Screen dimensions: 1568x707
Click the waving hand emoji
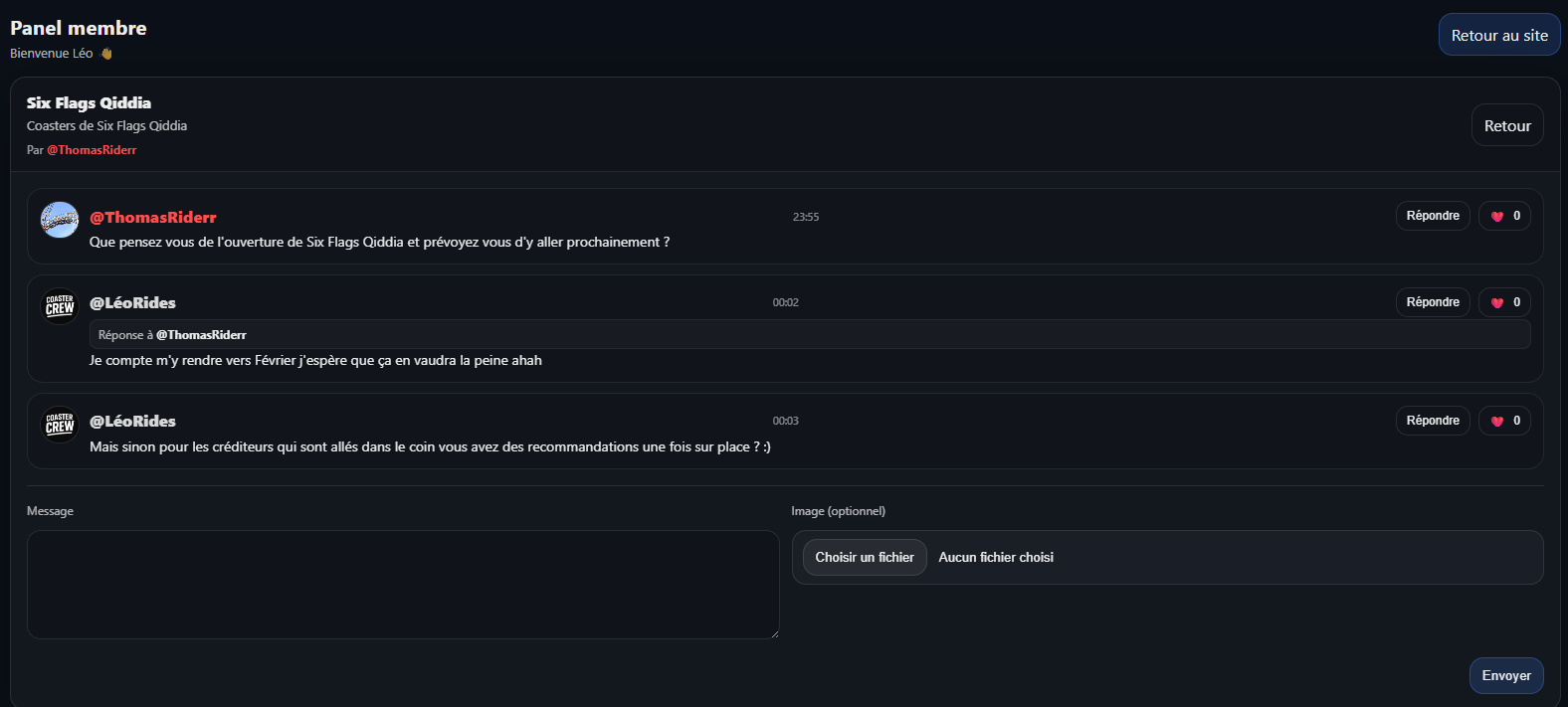[106, 54]
